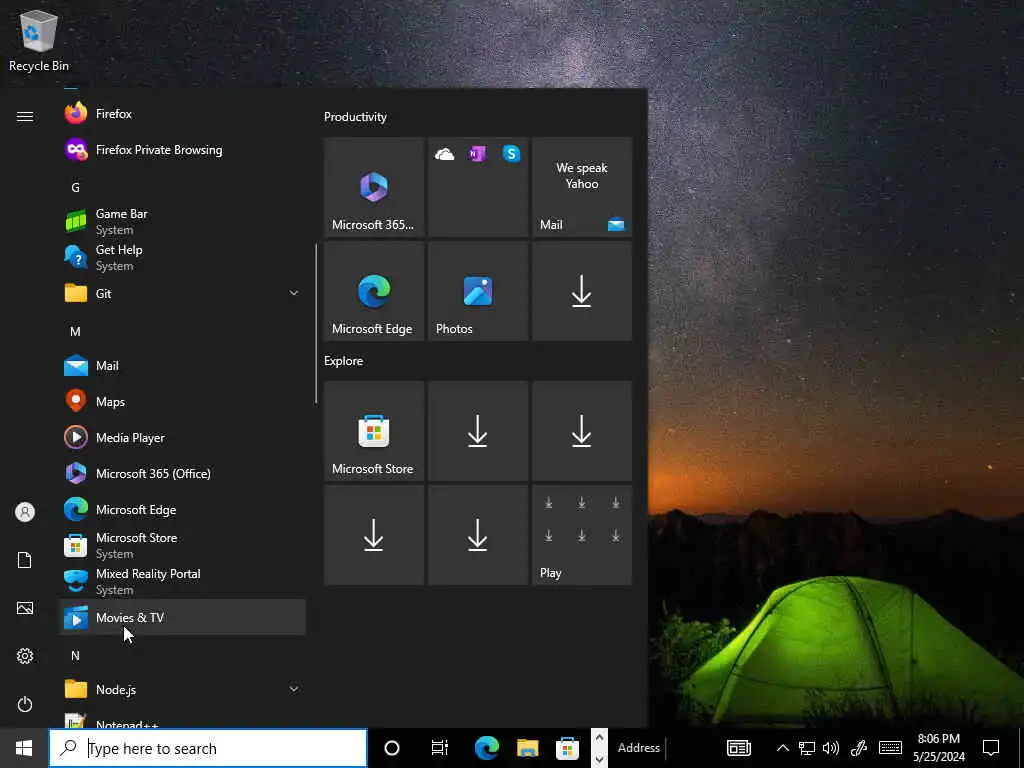
Task: Open File Explorer from taskbar
Action: point(528,748)
